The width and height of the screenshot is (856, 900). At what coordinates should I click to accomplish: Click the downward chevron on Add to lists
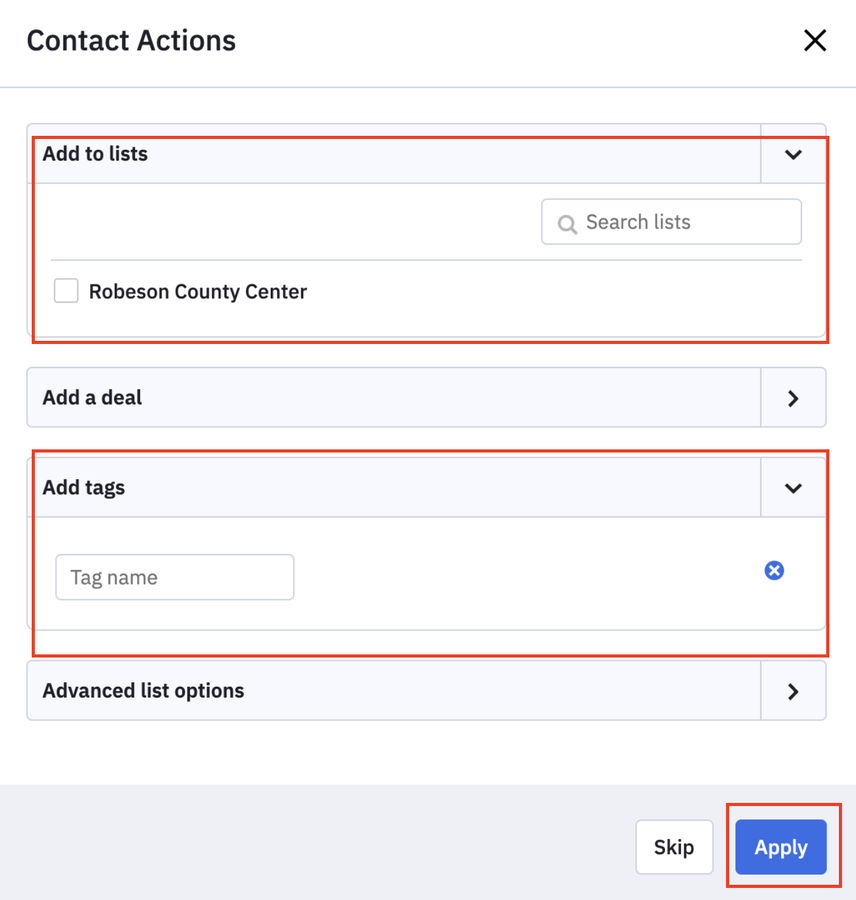pyautogui.click(x=793, y=155)
